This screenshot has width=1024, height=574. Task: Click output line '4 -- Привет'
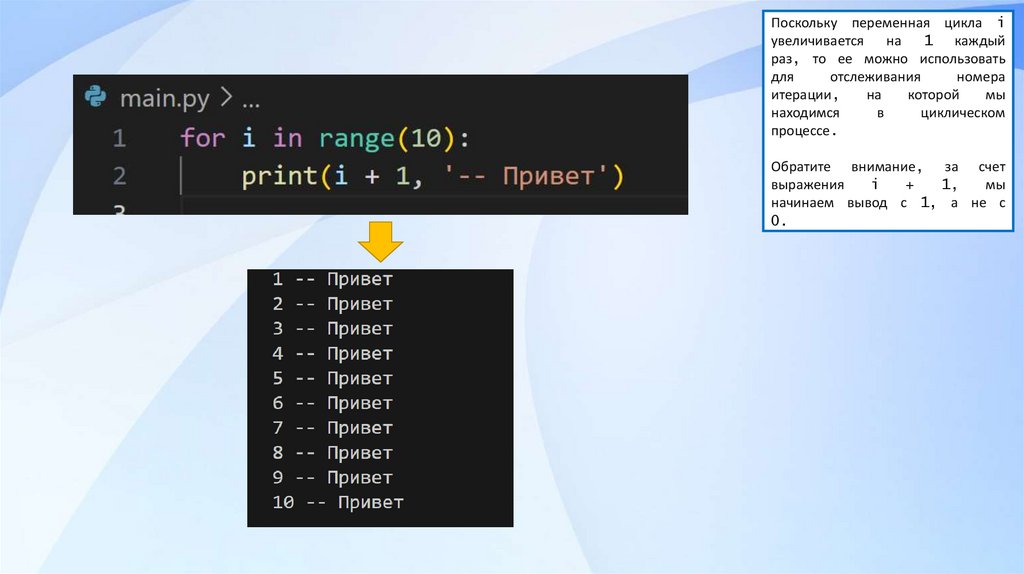pyautogui.click(x=332, y=354)
